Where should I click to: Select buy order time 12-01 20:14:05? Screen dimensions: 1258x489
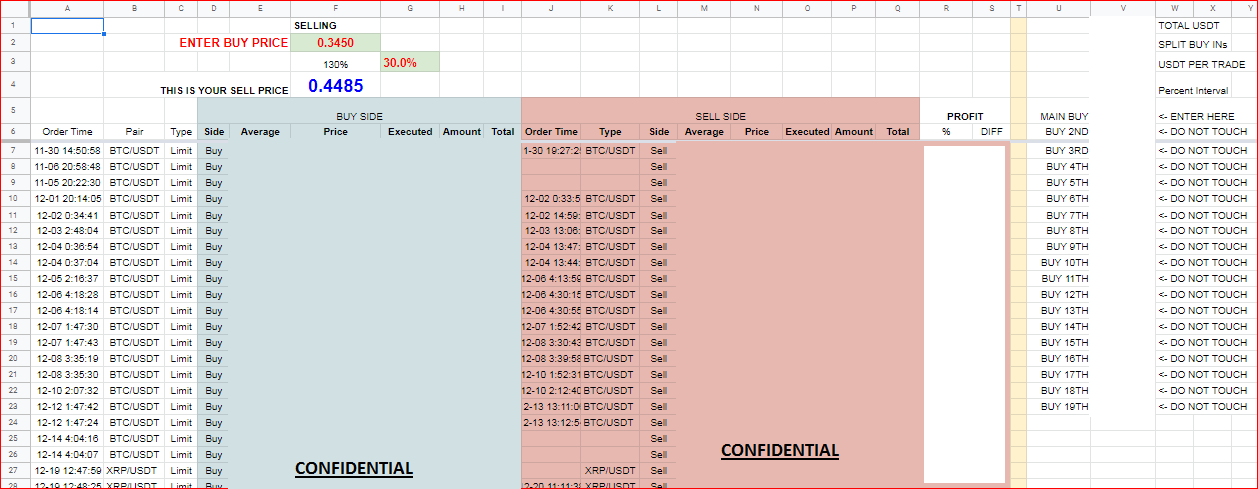click(x=67, y=198)
